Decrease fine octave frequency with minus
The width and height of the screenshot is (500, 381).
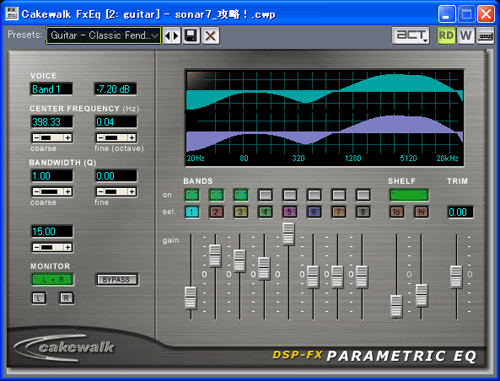pos(100,138)
